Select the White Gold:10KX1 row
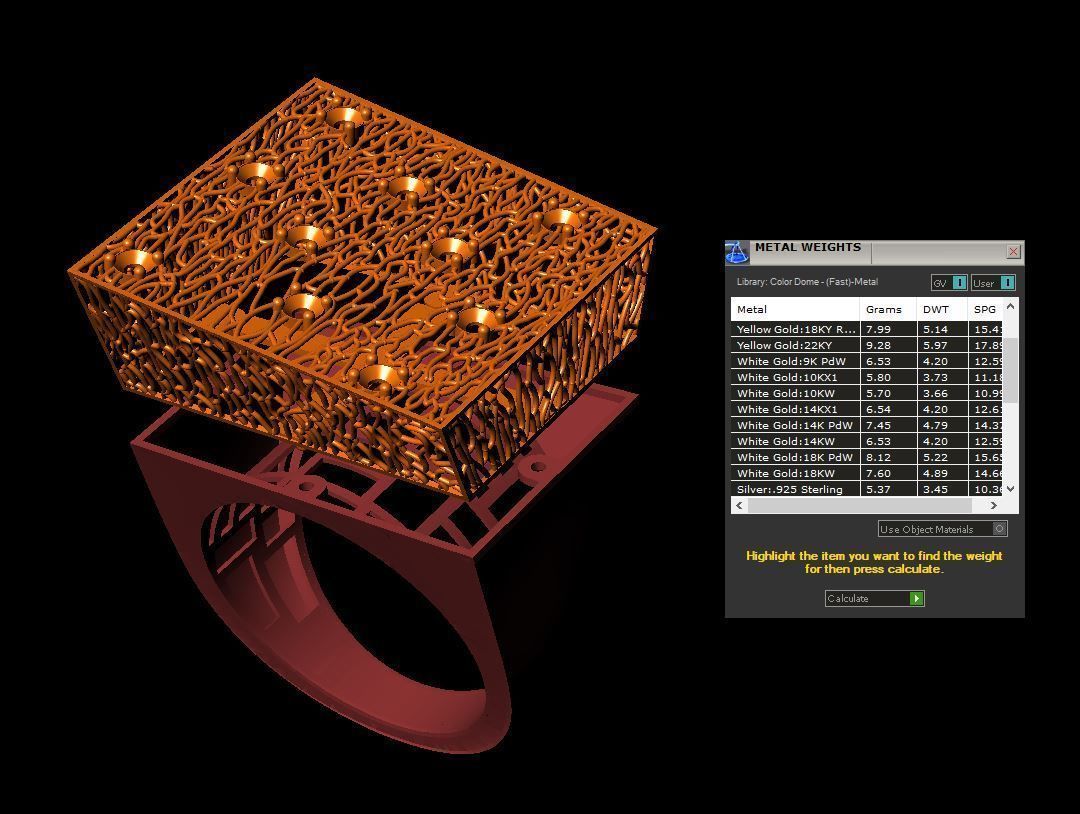Viewport: 1080px width, 814px height. click(x=866, y=377)
